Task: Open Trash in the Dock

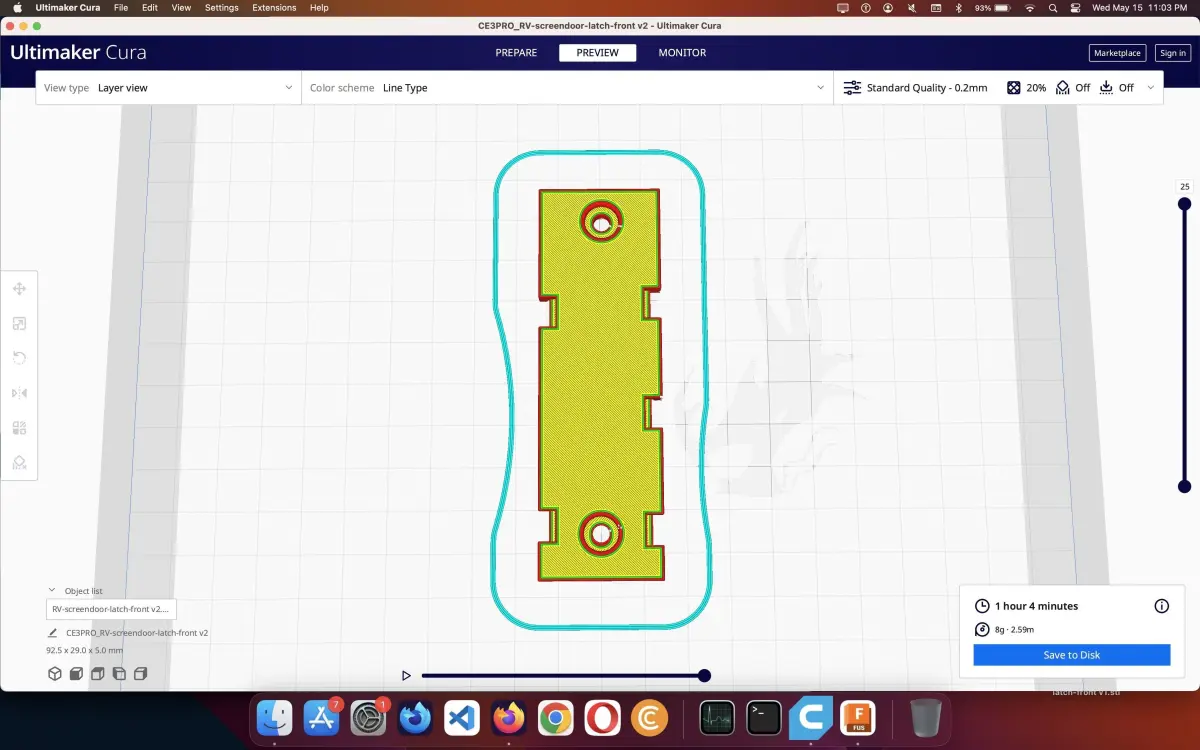Action: coord(926,718)
